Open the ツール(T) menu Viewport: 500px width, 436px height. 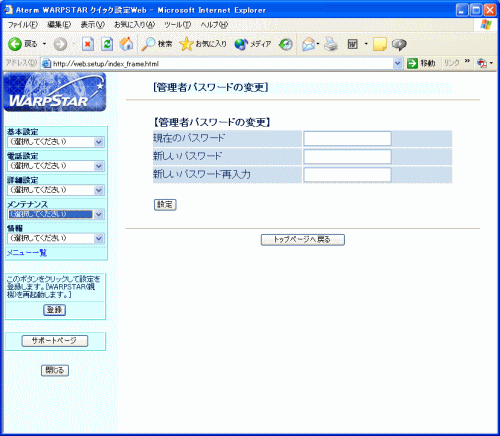click(x=178, y=25)
